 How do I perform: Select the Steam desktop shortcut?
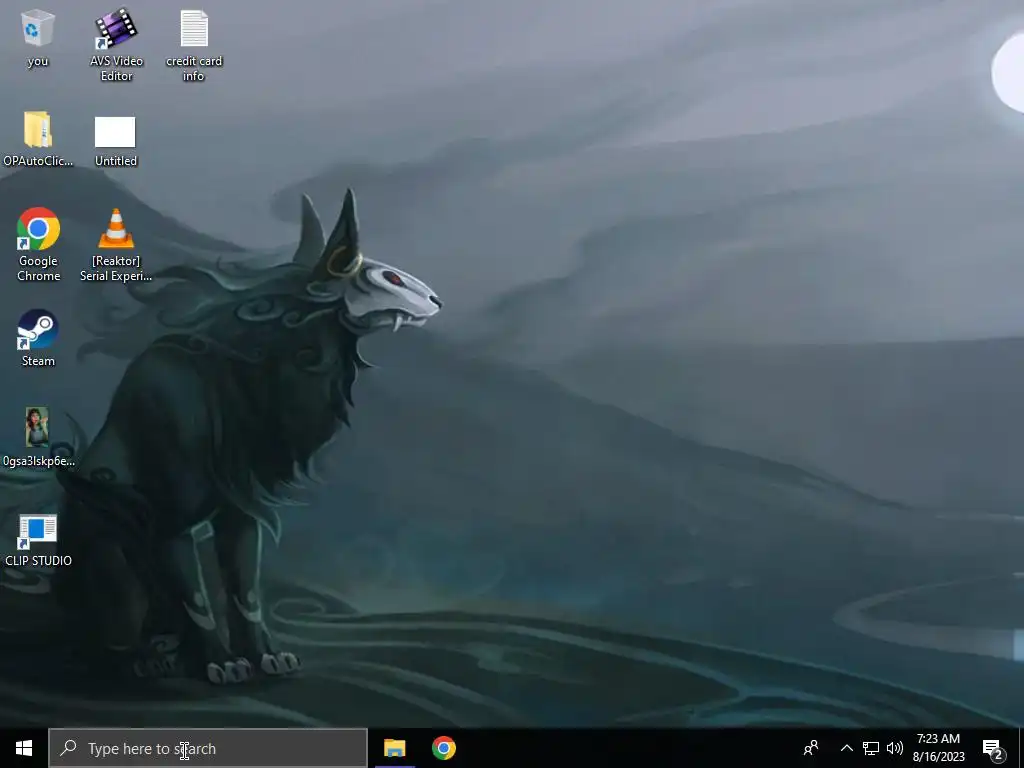tap(38, 338)
